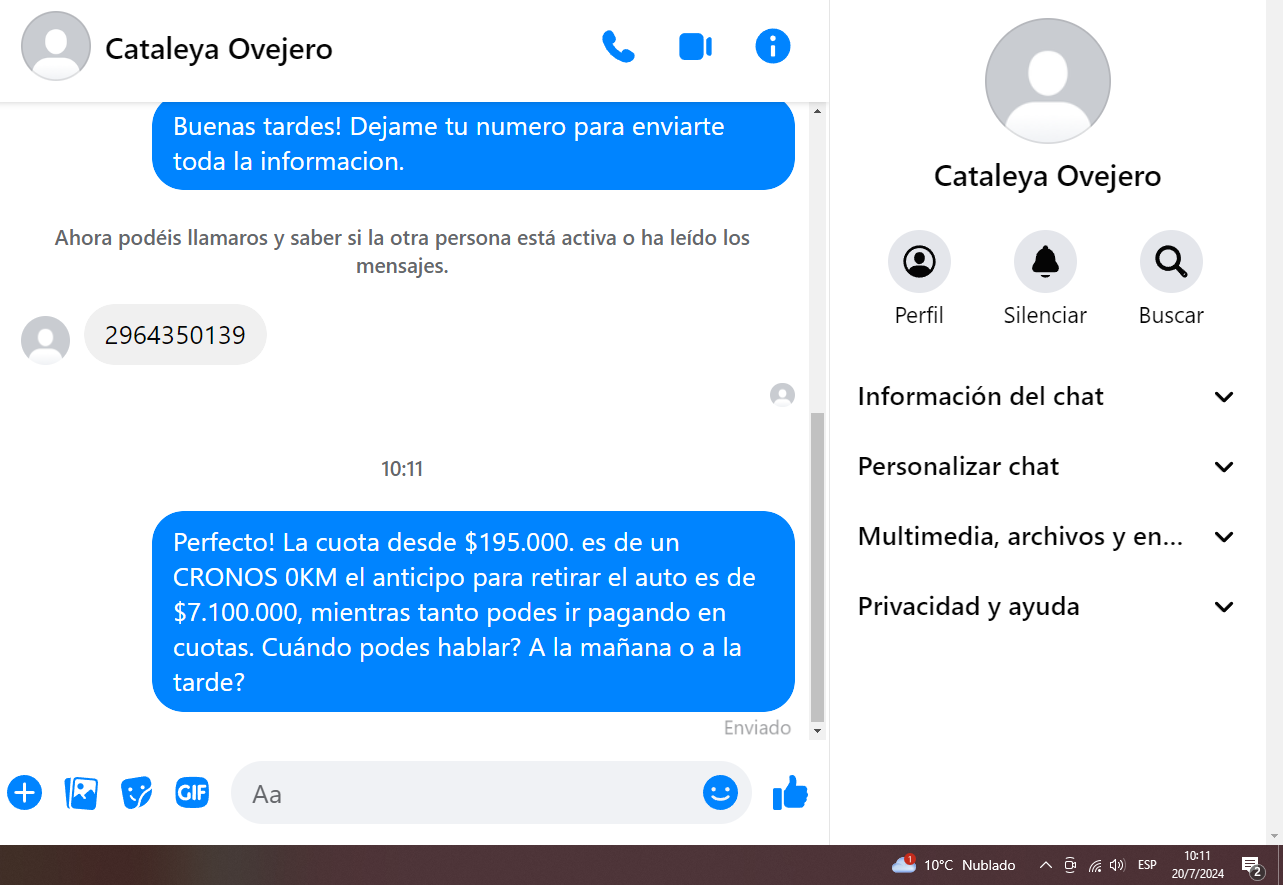Screen dimensions: 1283x885
Task: Open Cataleya's Perfil button
Action: [919, 279]
